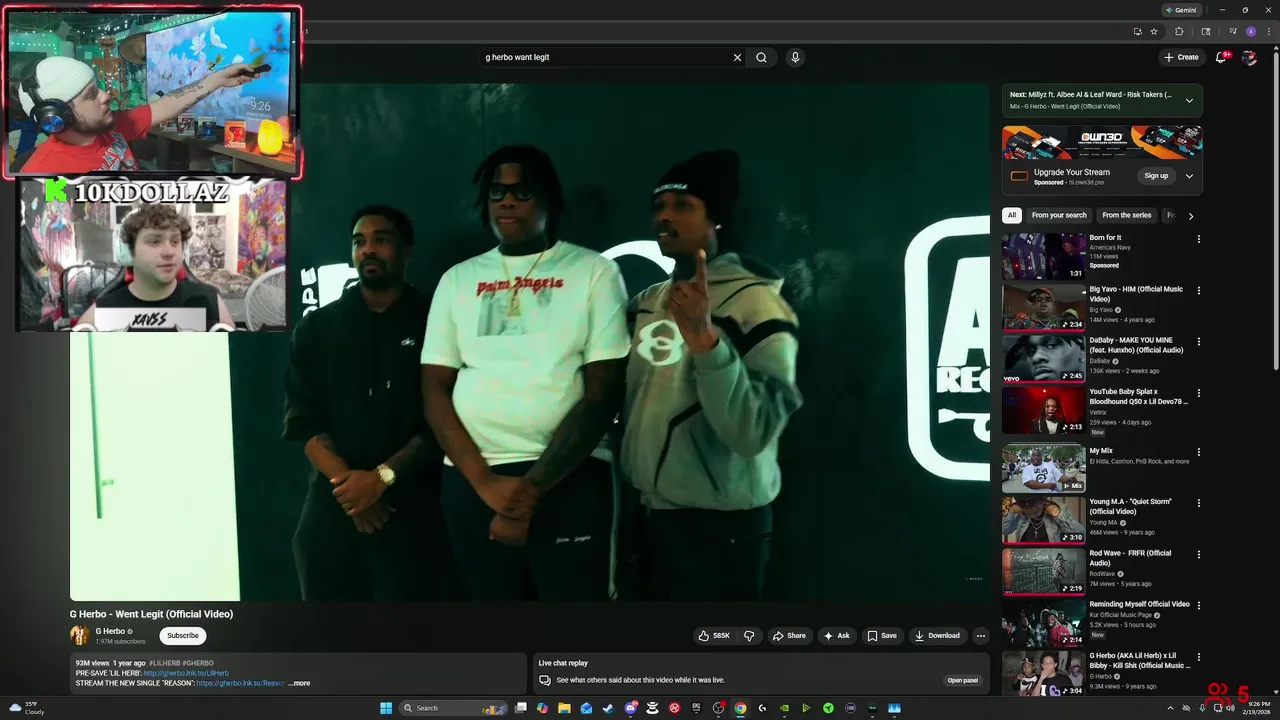The width and height of the screenshot is (1280, 720).
Task: Open options menu for DaBaby MAKE YOU MINE
Action: pos(1198,342)
